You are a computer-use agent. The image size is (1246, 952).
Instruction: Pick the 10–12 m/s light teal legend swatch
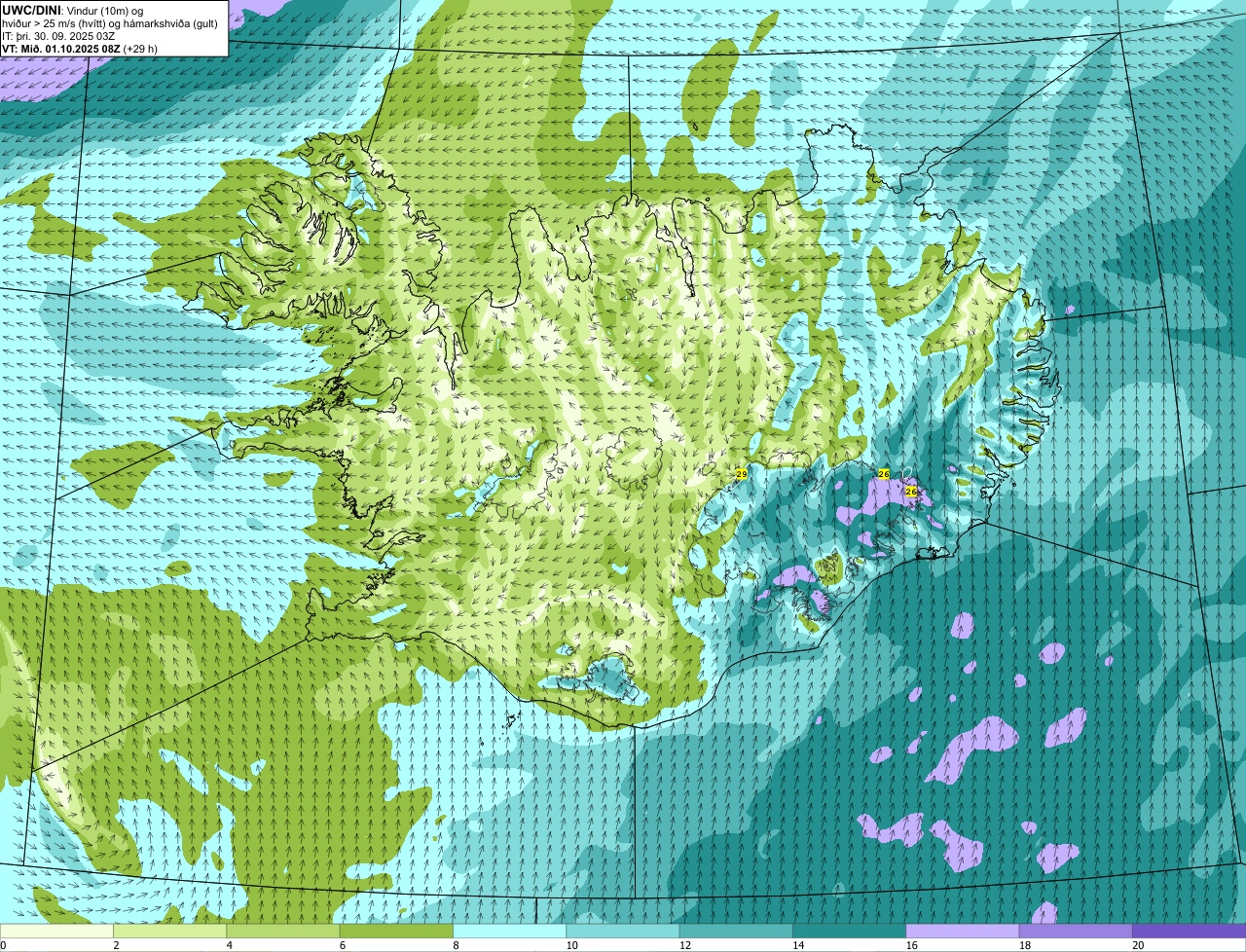click(623, 931)
